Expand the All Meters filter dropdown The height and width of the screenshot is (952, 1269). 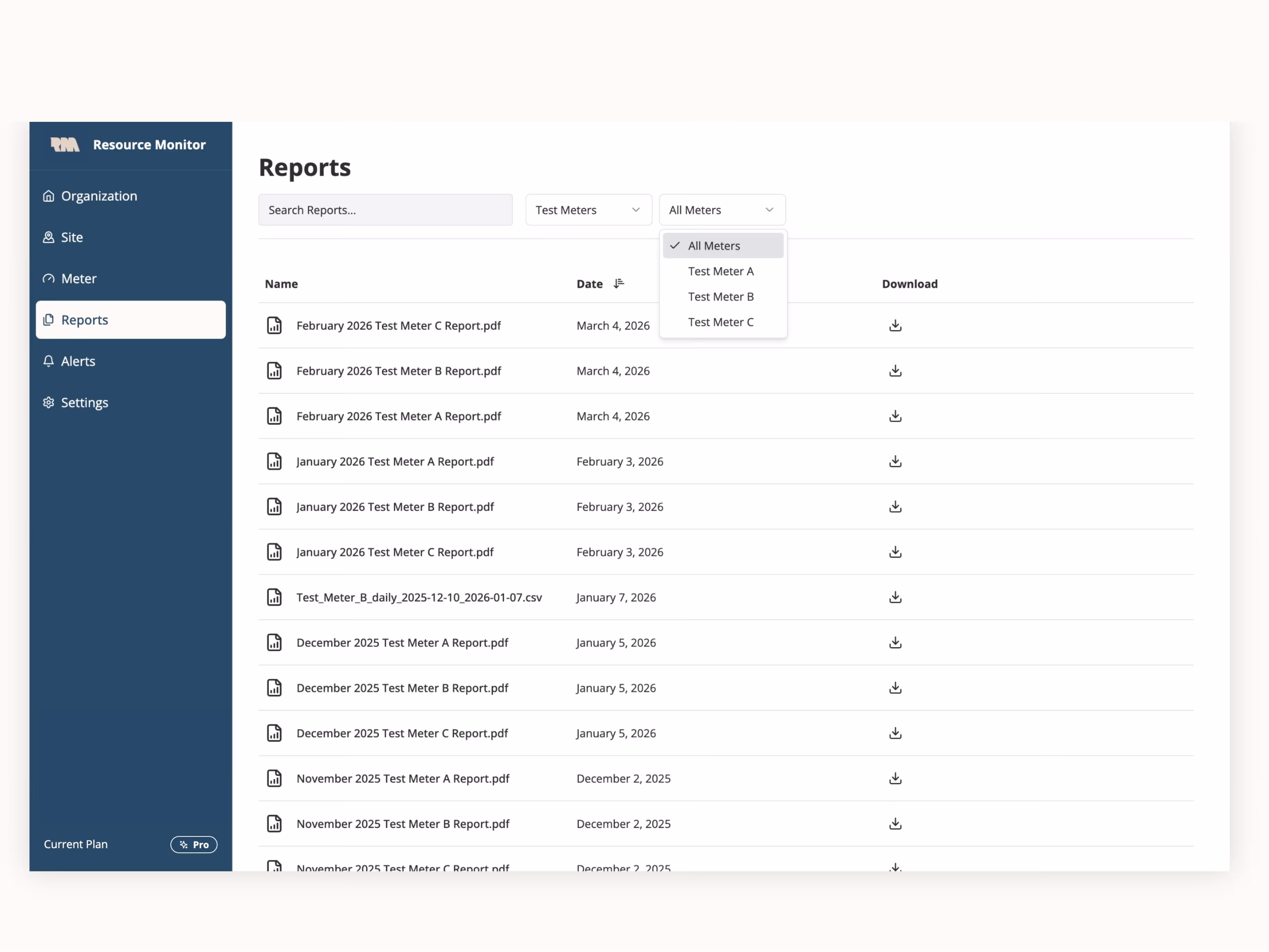(722, 209)
